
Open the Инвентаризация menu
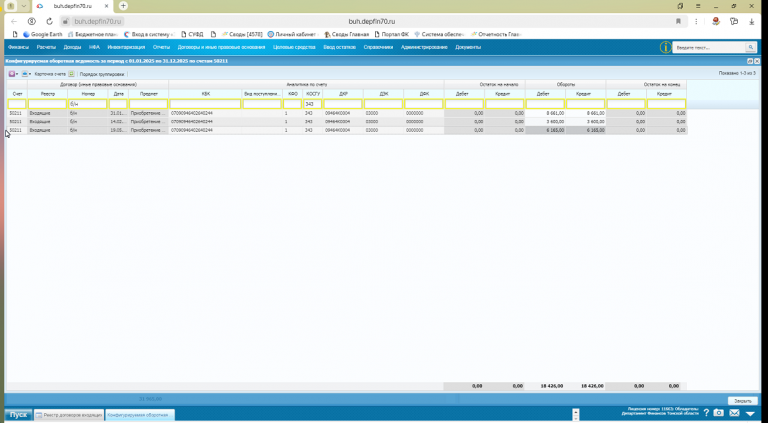pos(126,47)
